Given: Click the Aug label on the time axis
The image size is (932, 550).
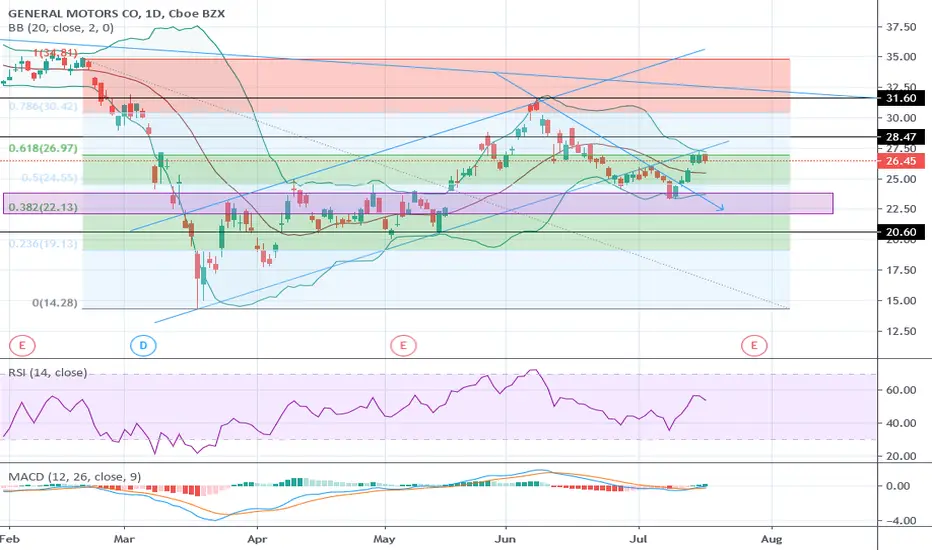Looking at the screenshot, I should tap(772, 539).
